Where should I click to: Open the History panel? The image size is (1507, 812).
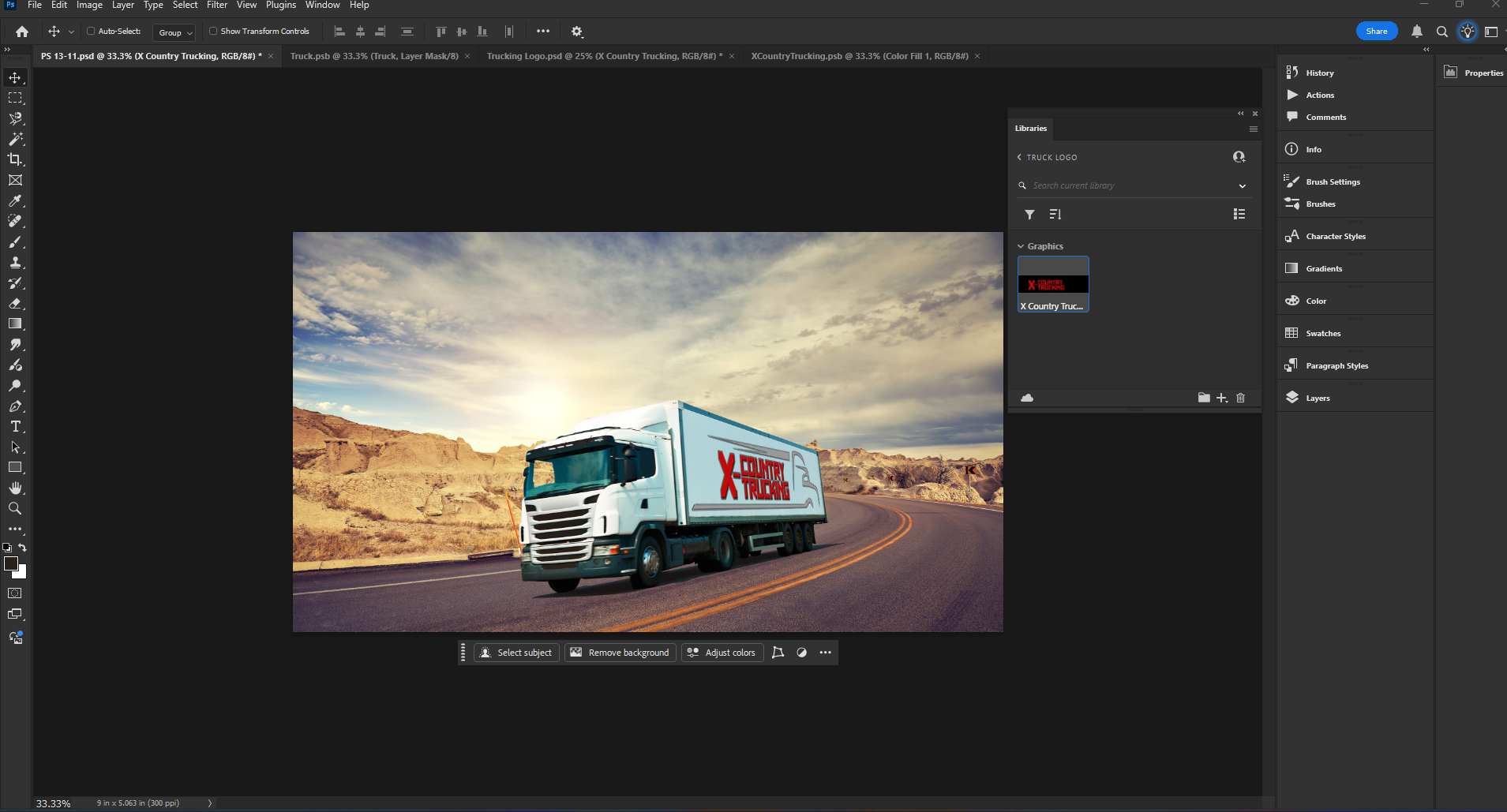coord(1321,73)
